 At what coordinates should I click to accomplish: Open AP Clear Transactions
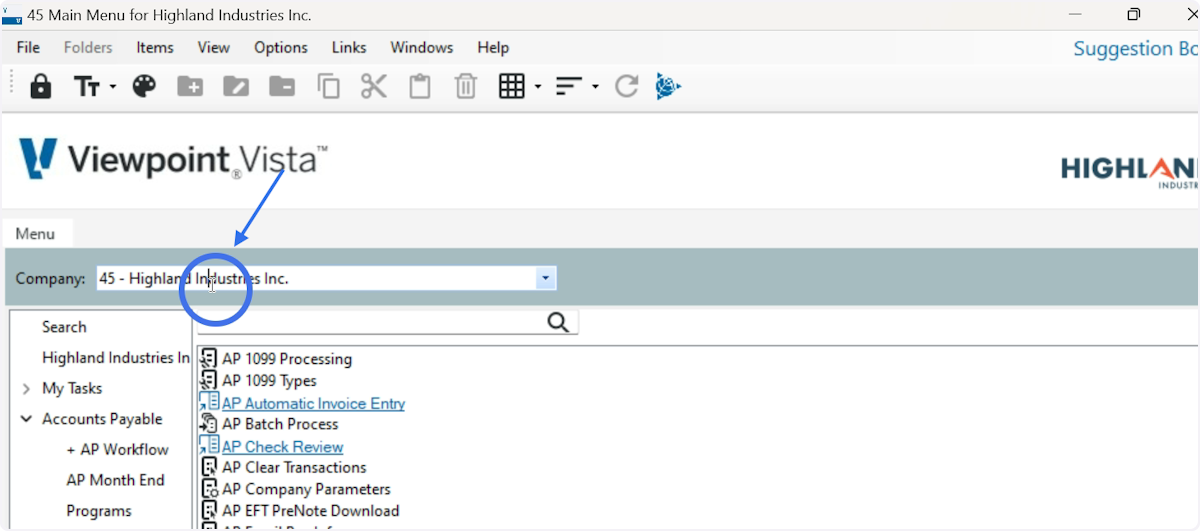point(294,467)
